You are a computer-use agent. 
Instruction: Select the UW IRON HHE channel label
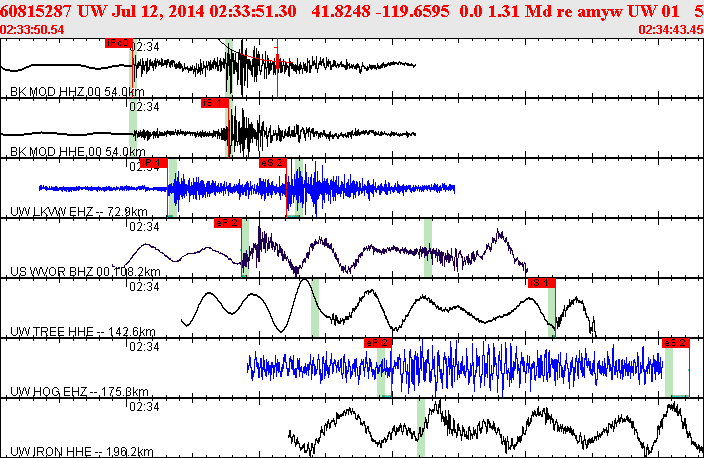pos(81,452)
